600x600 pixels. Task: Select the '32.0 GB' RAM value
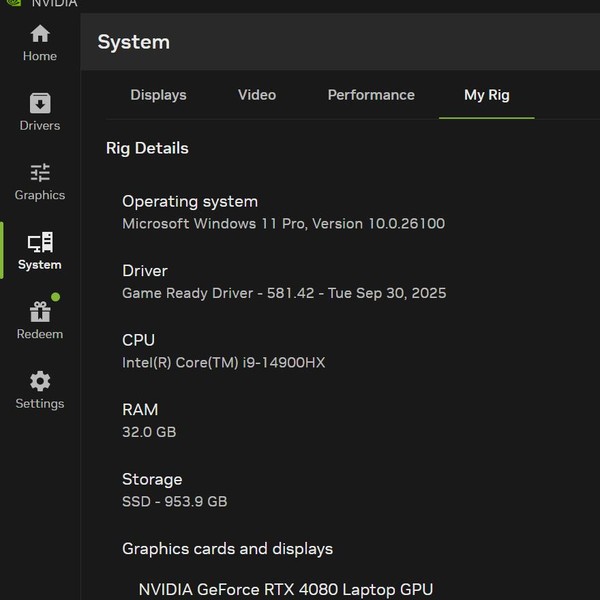pos(149,432)
